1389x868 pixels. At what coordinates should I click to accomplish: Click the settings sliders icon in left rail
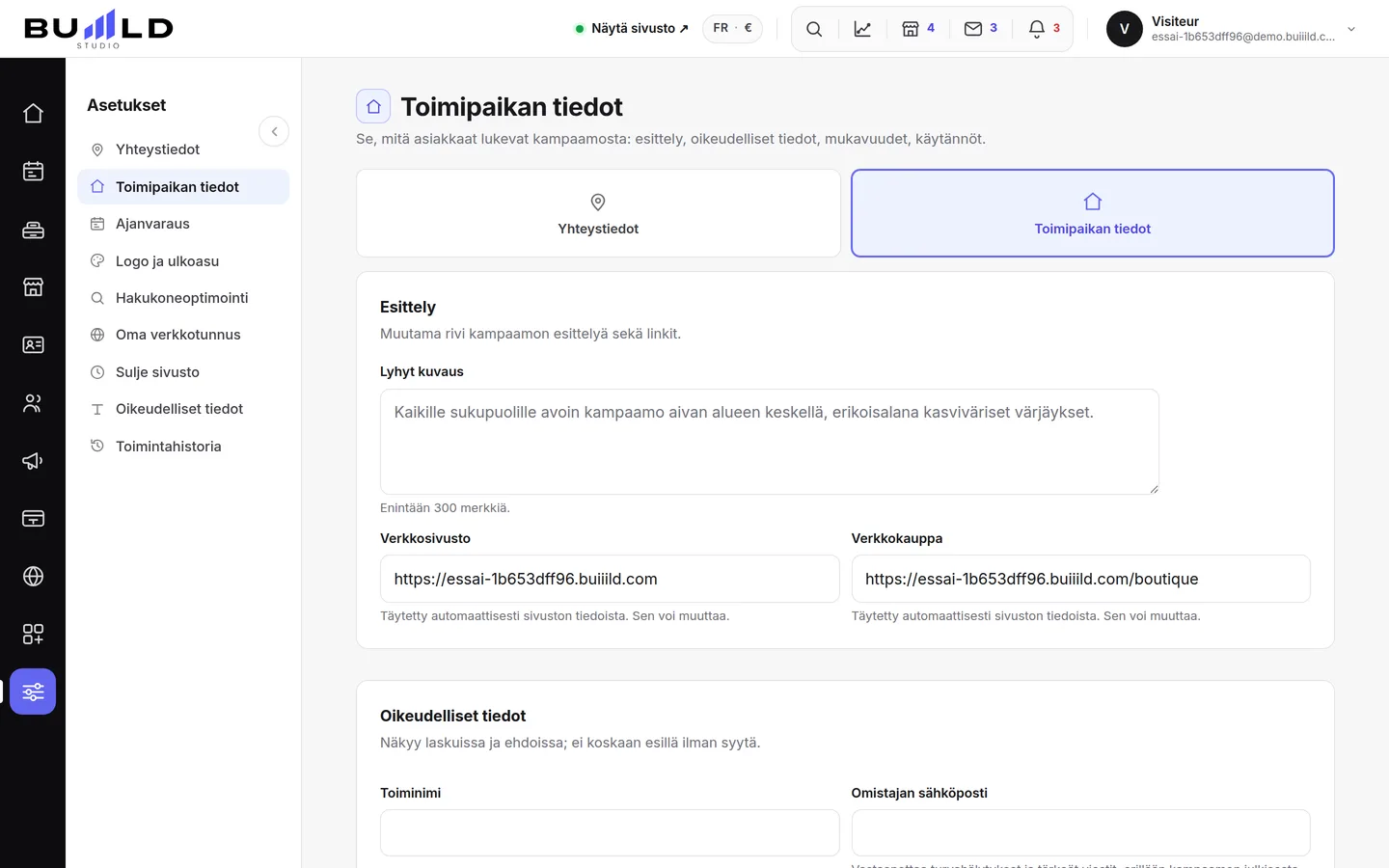coord(33,692)
